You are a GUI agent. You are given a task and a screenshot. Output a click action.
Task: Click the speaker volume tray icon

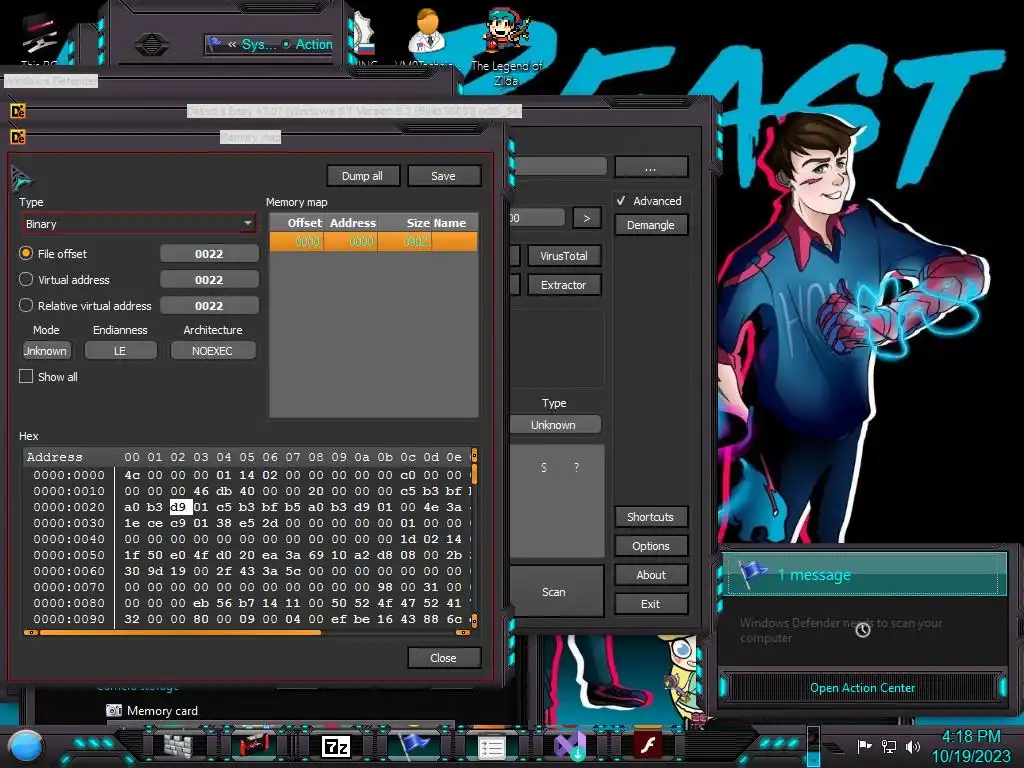[x=912, y=746]
